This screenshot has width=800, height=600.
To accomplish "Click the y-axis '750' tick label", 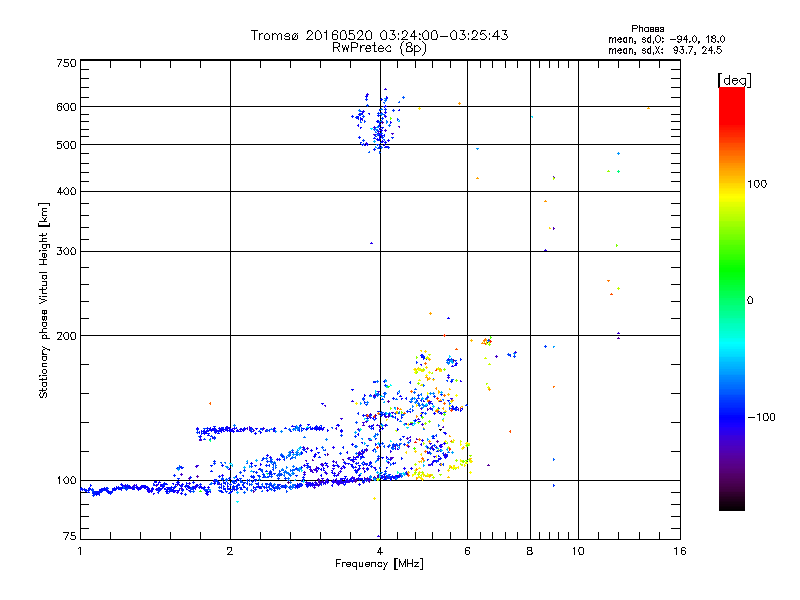I will [x=66, y=63].
